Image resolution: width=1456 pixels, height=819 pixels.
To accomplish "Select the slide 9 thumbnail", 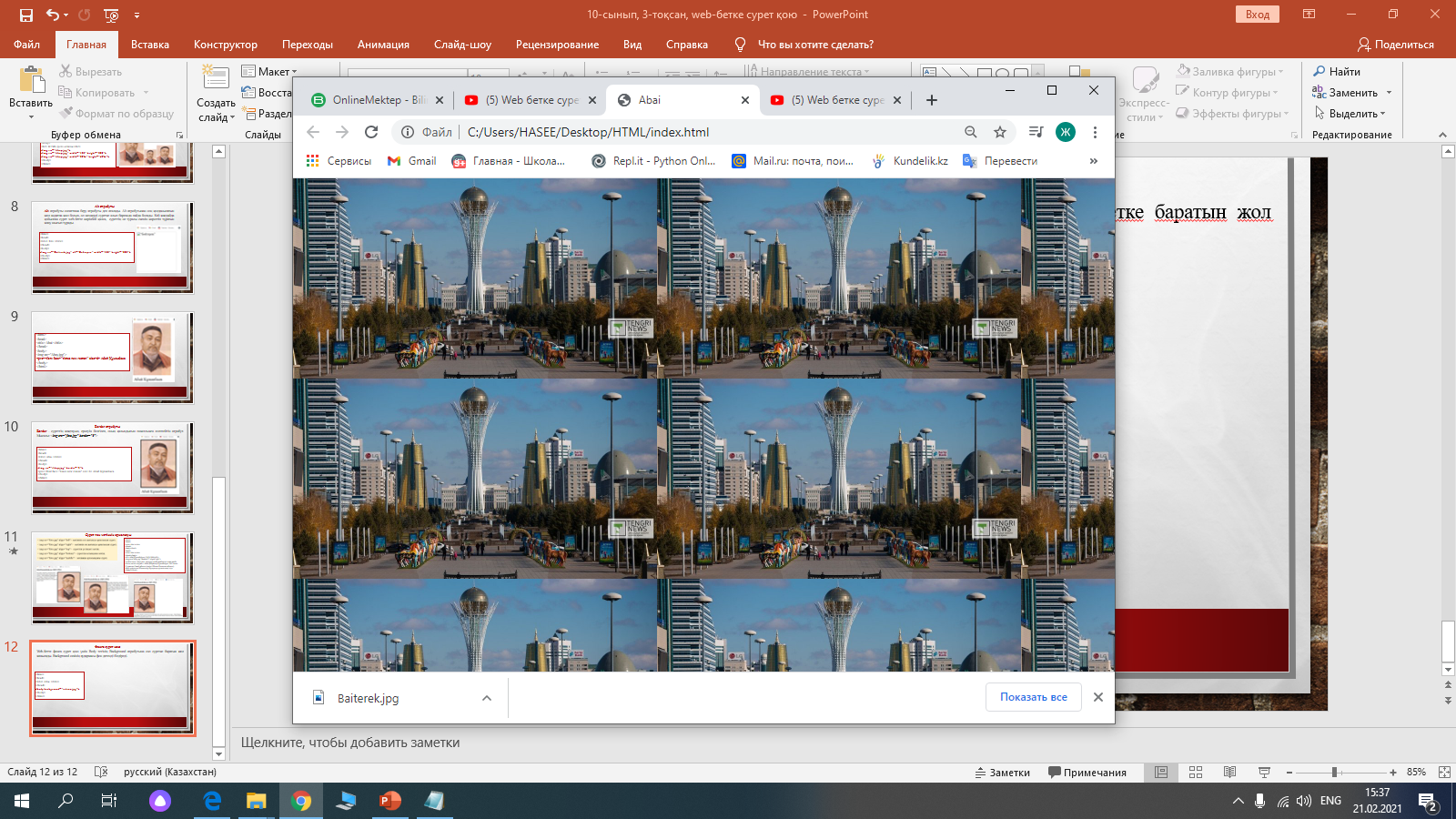I will (113, 357).
